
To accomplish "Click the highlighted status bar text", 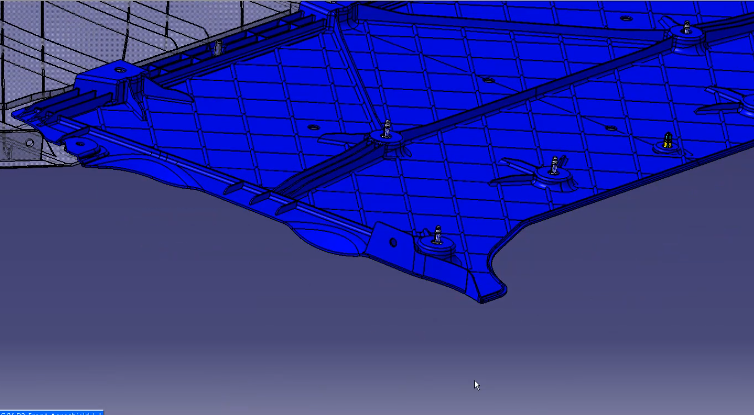I will click(52, 411).
